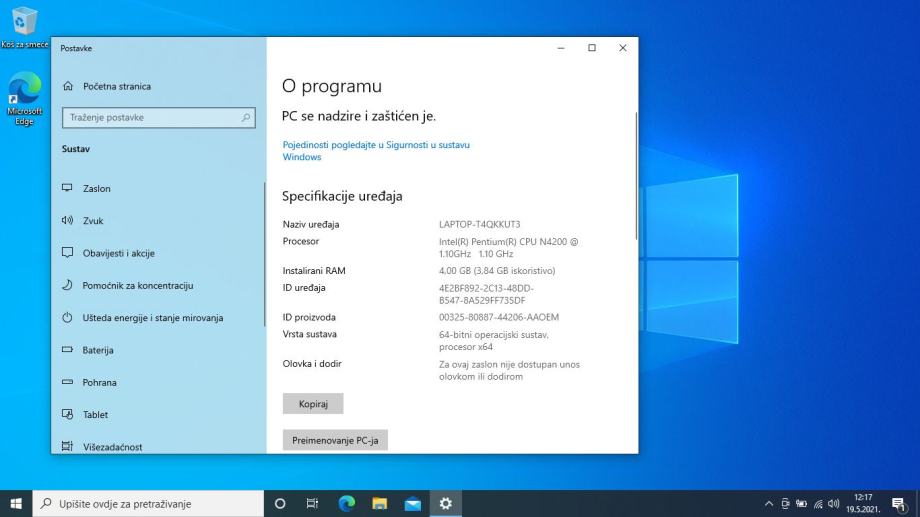Screen dimensions: 920x517
Task: Click the 64-bitni operacijski sustav text
Action: pyautogui.click(x=493, y=340)
